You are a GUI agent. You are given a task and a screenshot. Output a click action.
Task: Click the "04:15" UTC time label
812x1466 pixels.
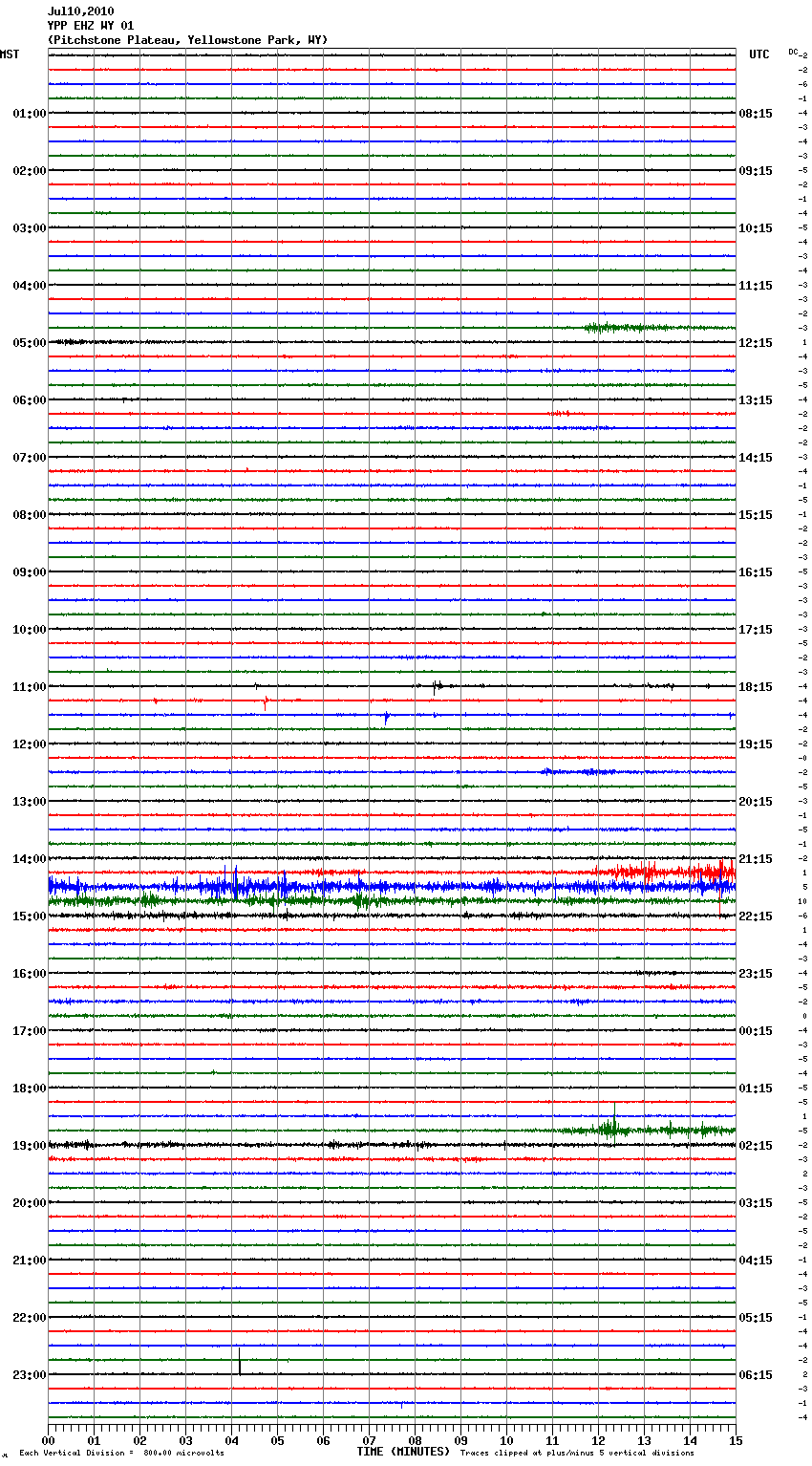756,1261
